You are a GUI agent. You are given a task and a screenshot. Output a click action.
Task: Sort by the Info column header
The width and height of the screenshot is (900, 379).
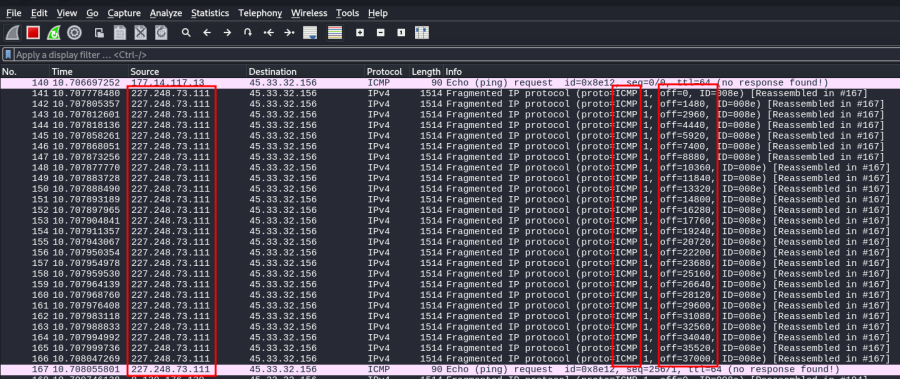(x=672, y=72)
